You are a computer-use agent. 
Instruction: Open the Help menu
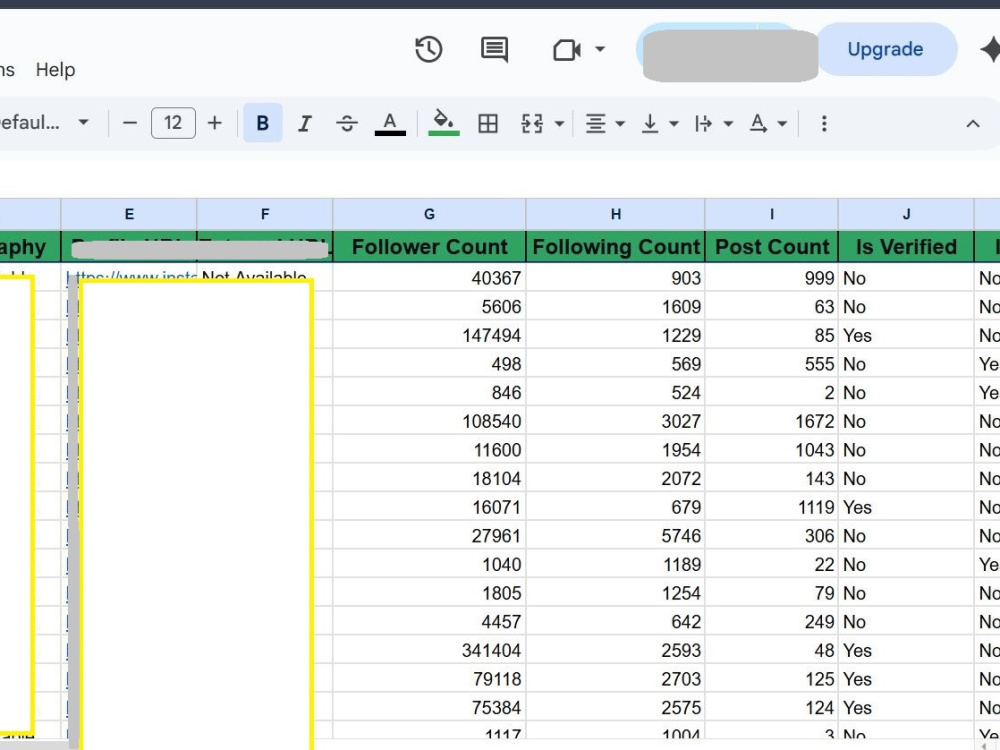click(x=55, y=70)
